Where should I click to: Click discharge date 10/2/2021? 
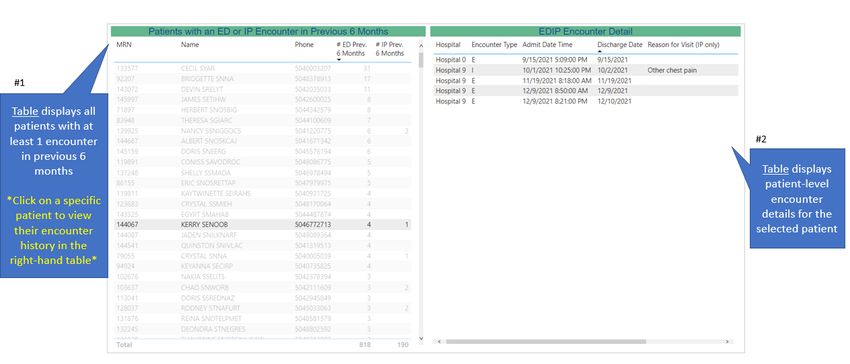[613, 70]
